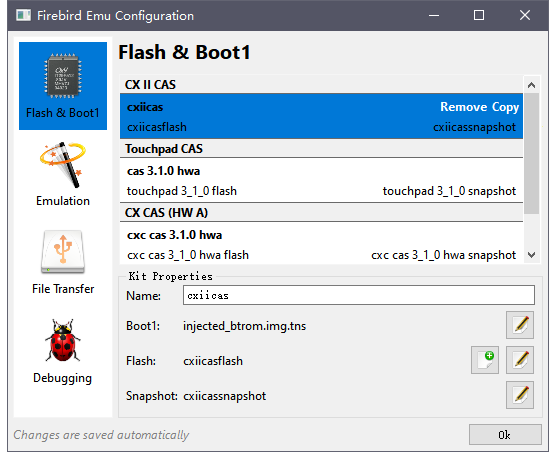Click the cxiicassnapshot text in selected kit

(474, 127)
